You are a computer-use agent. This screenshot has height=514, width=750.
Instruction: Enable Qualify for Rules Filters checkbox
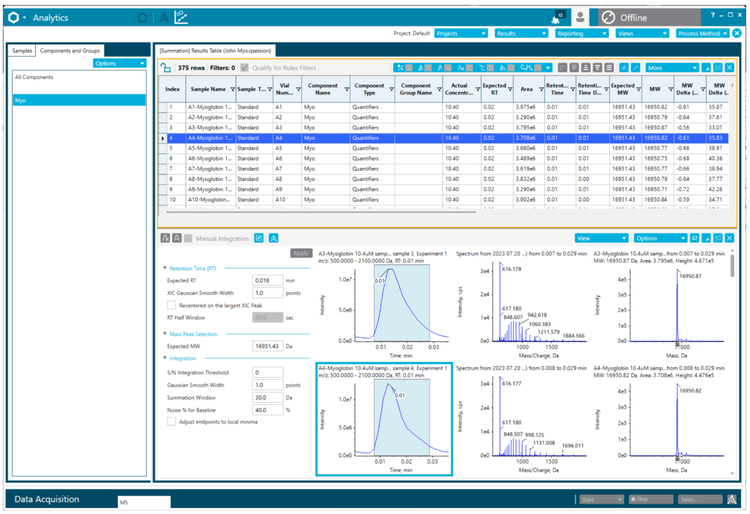[245, 68]
